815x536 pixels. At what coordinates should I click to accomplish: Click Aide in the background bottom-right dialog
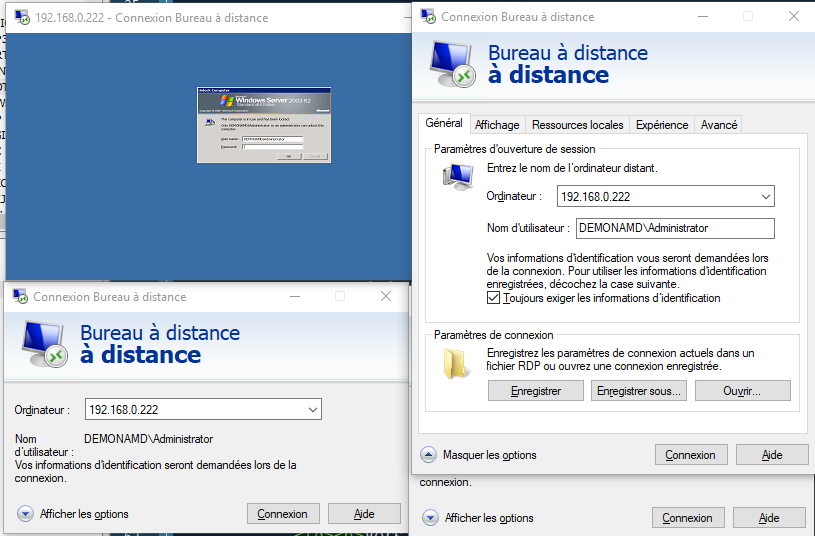pyautogui.click(x=769, y=518)
